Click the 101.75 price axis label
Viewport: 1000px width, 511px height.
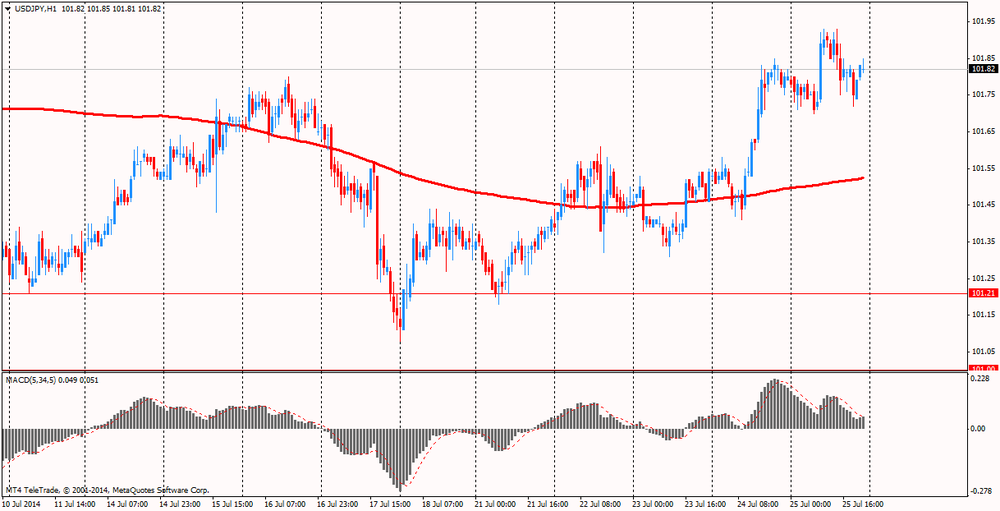pos(983,94)
